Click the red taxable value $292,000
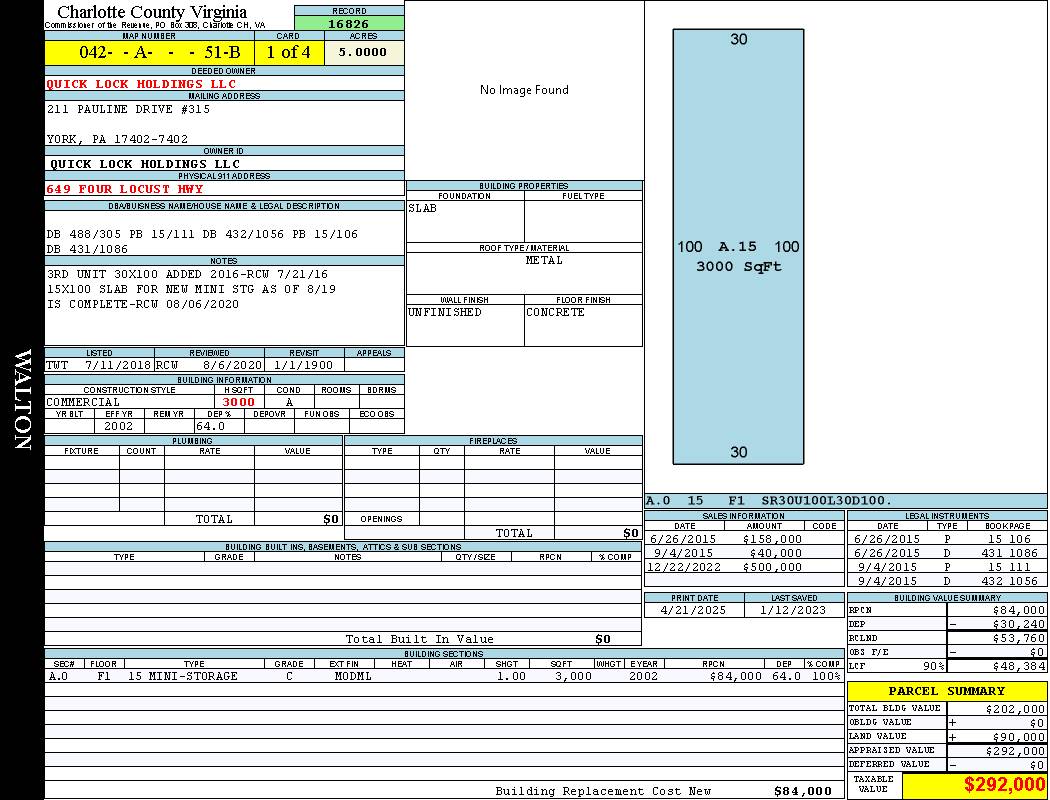This screenshot has width=1050, height=800. pyautogui.click(x=1004, y=785)
